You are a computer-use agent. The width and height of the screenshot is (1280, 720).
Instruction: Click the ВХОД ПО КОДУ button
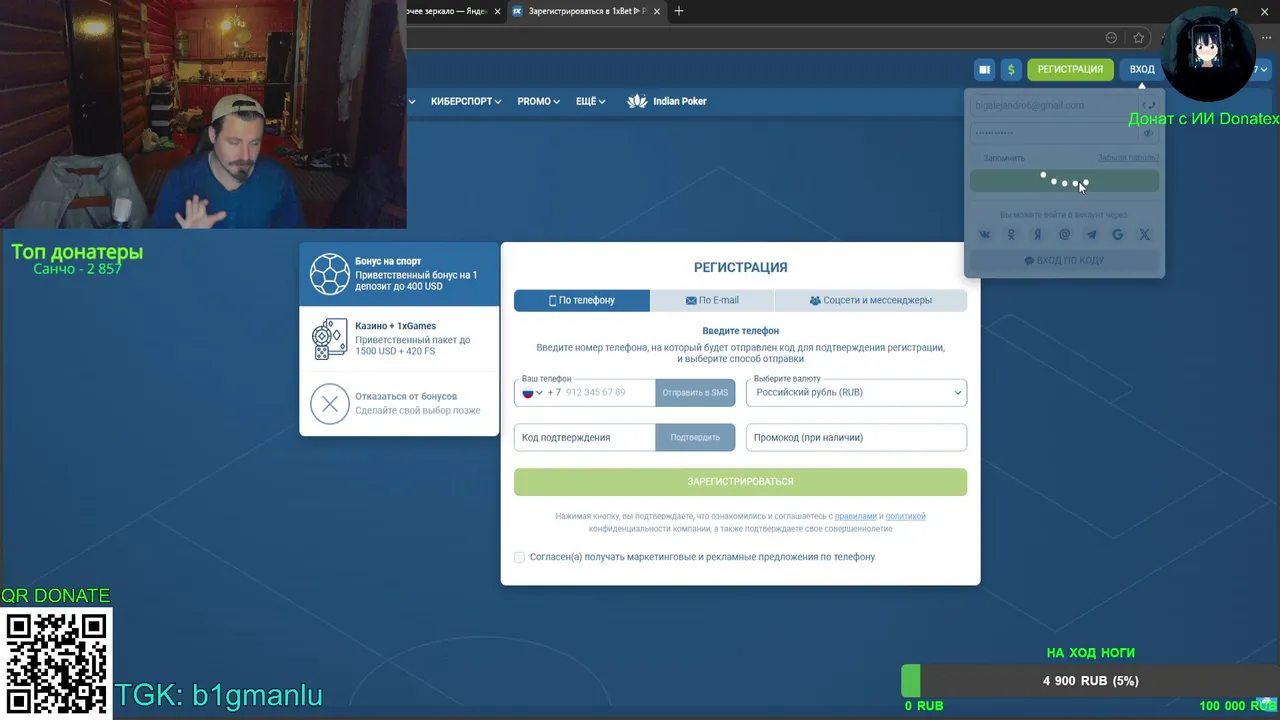click(x=1064, y=260)
